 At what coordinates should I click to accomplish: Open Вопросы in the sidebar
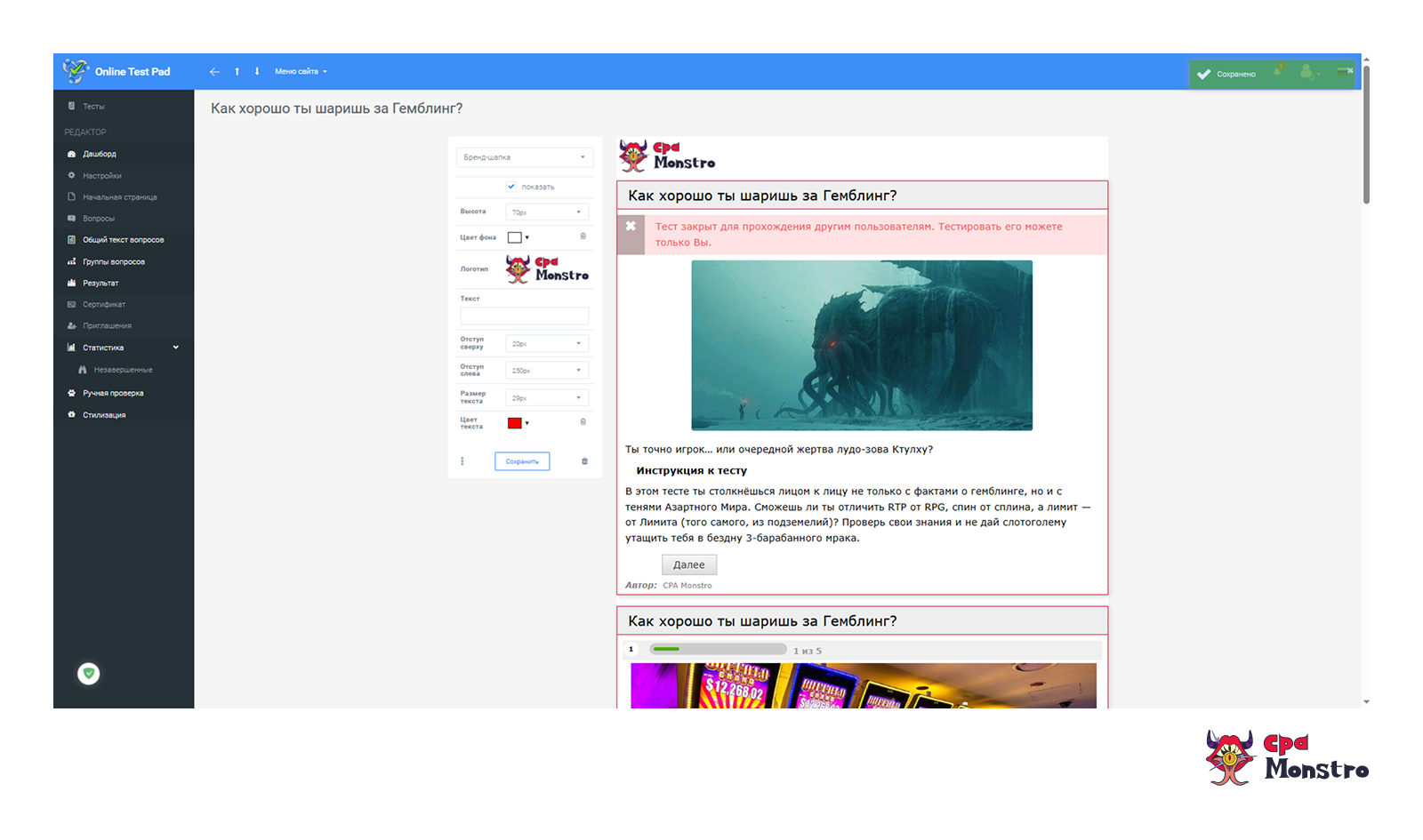coord(124,219)
